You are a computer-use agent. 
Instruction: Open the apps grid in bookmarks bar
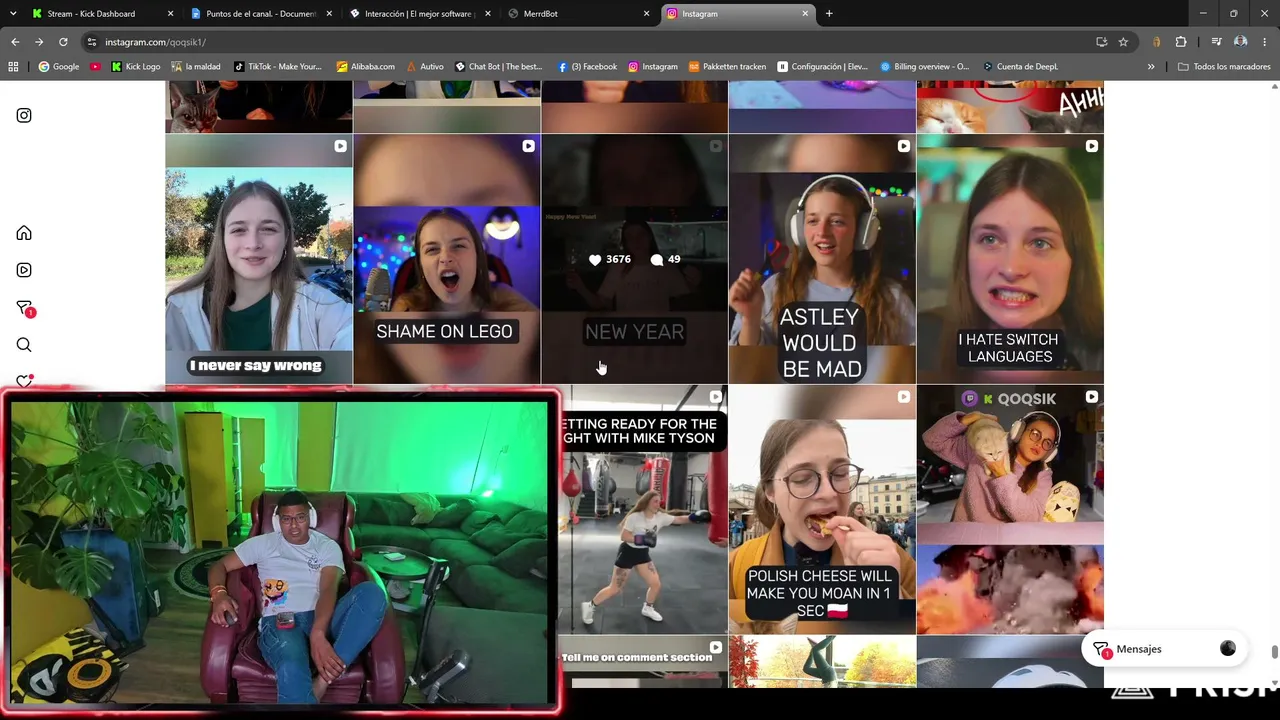(14, 67)
